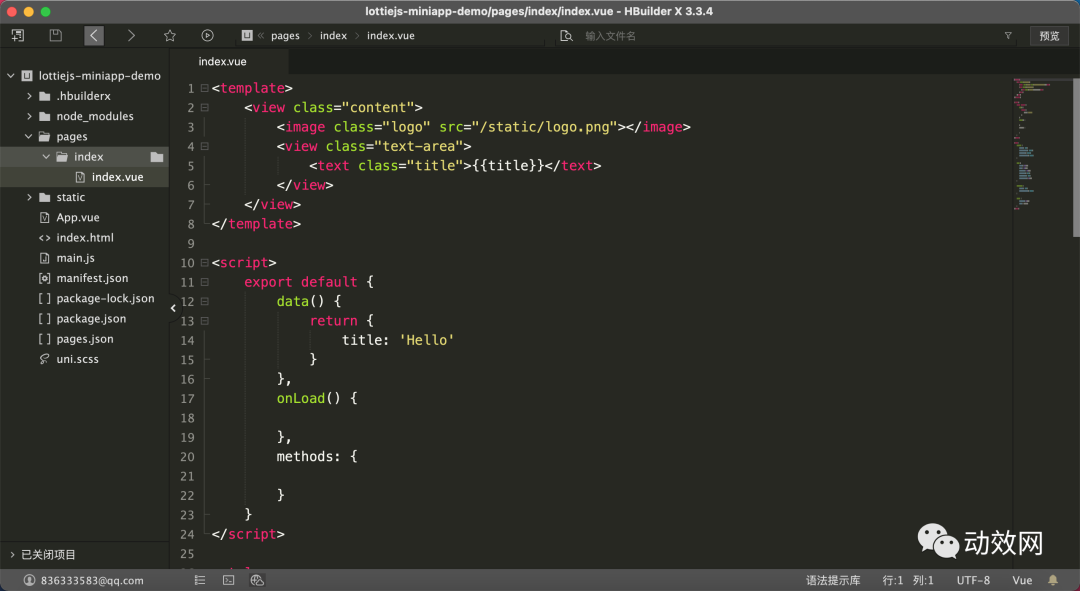This screenshot has height=591, width=1080.
Task: Expand the closed projects section
Action: pyautogui.click(x=12, y=554)
